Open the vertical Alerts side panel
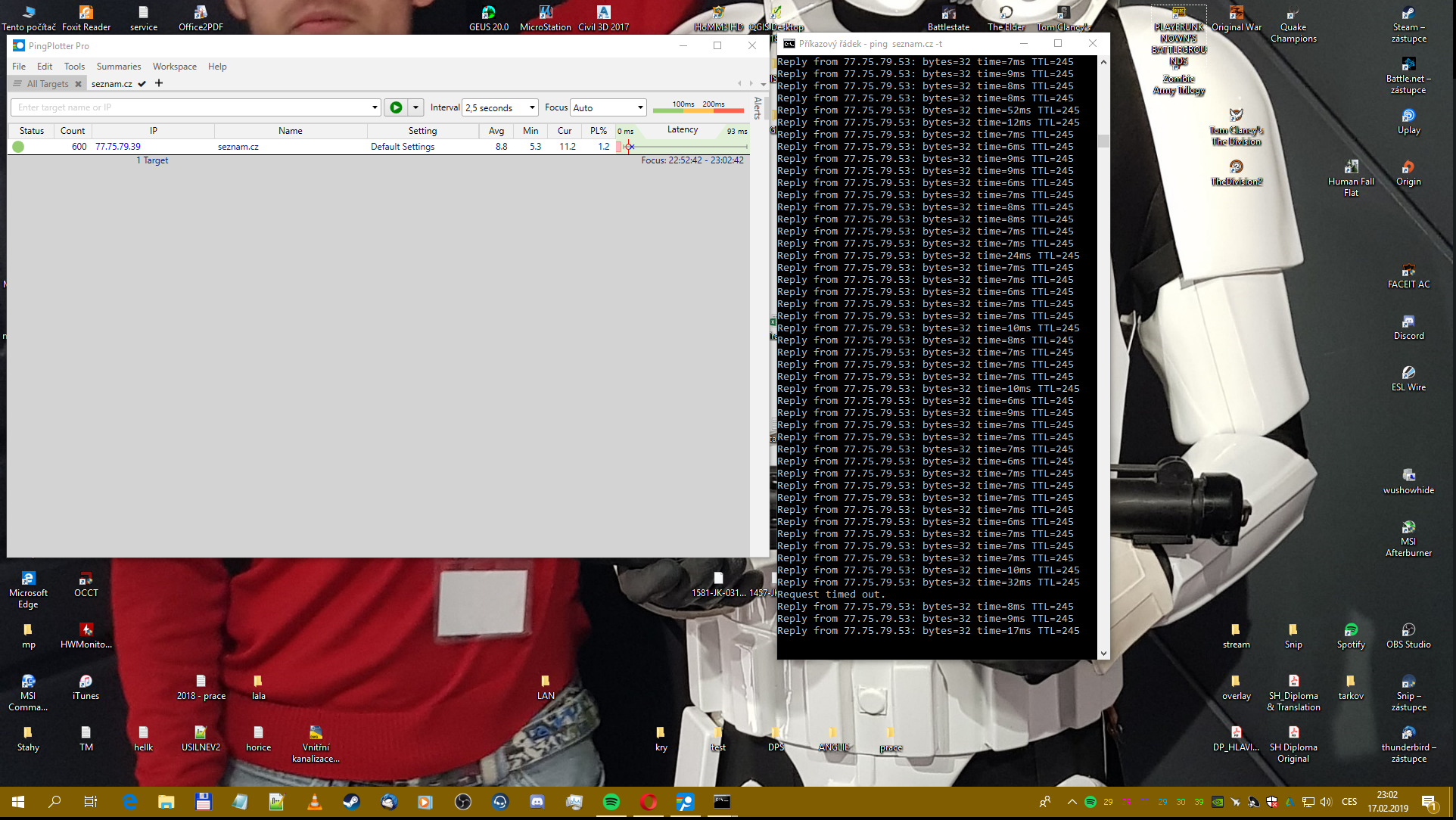1456x820 pixels. pyautogui.click(x=758, y=108)
